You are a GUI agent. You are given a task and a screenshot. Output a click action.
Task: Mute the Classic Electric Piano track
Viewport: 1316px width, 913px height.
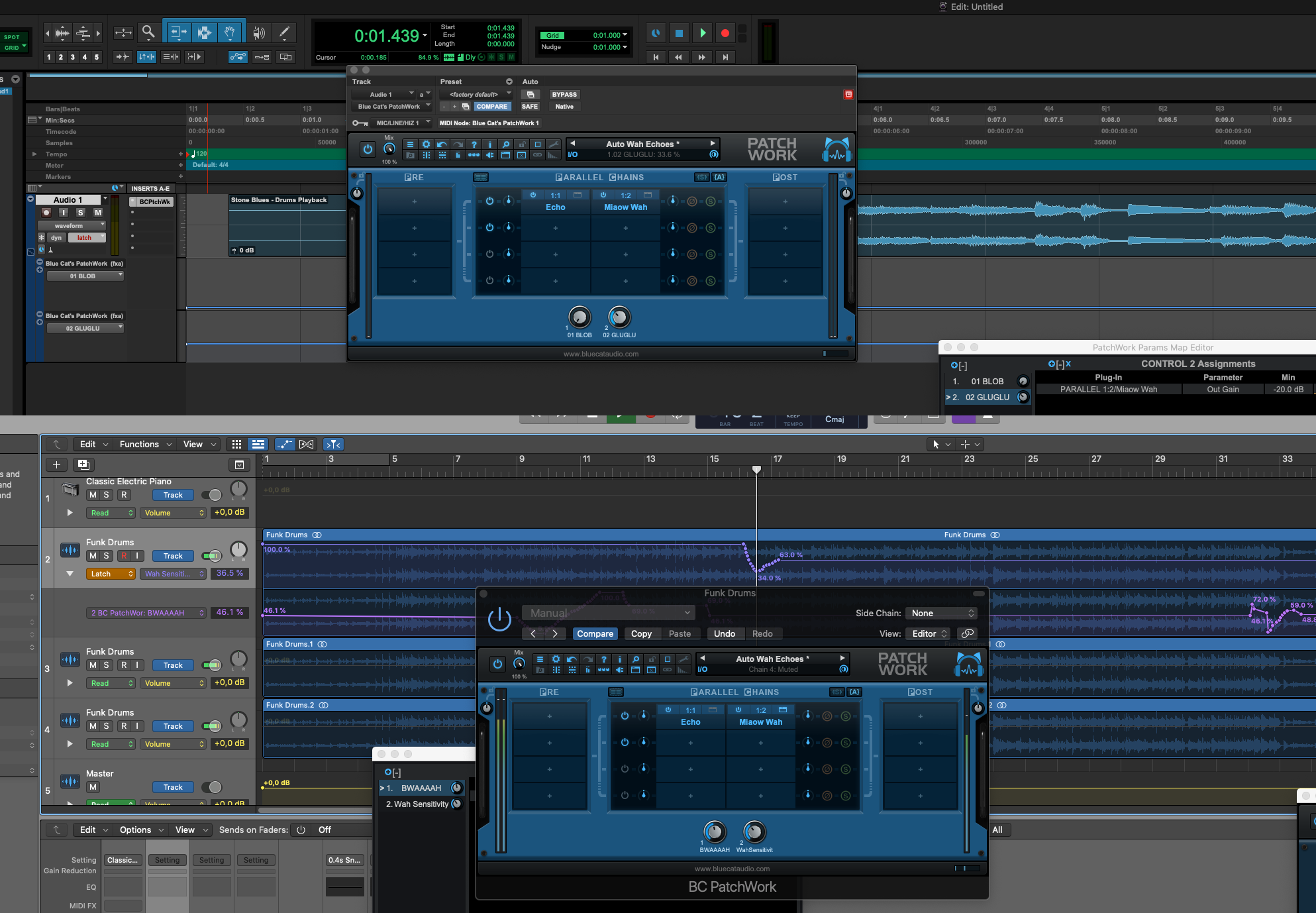point(93,495)
